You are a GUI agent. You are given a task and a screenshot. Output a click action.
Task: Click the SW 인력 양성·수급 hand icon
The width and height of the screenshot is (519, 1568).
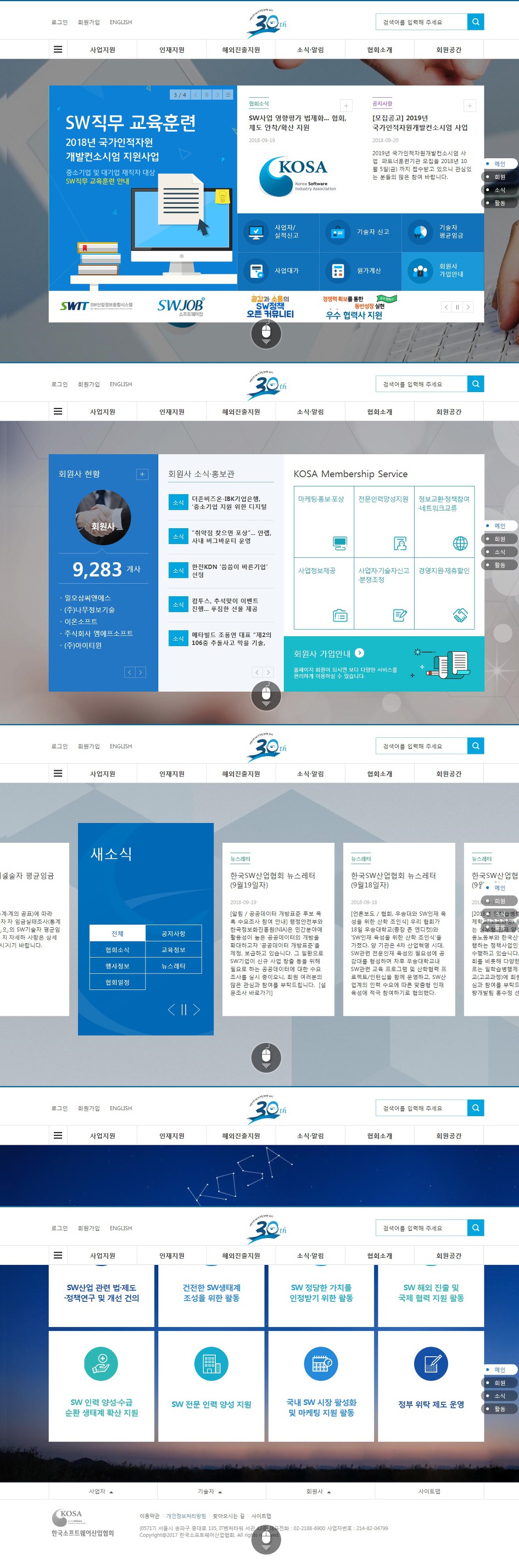(x=101, y=1363)
